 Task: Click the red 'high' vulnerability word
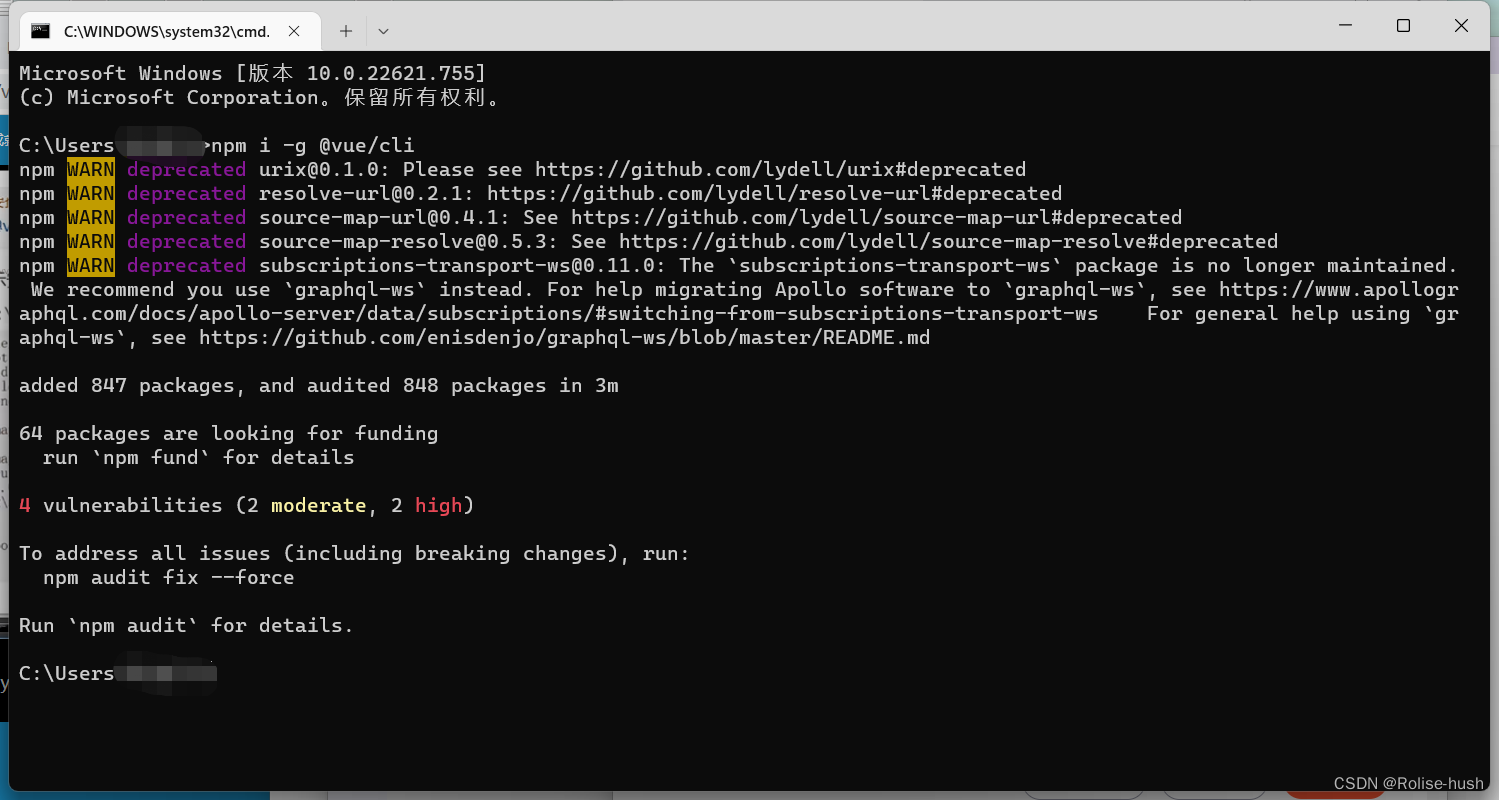coord(438,505)
